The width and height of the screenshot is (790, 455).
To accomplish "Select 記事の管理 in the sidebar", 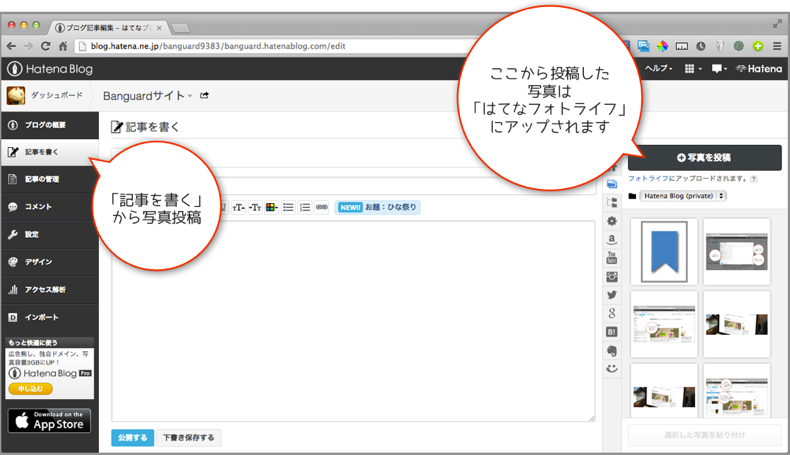I will click(x=50, y=179).
